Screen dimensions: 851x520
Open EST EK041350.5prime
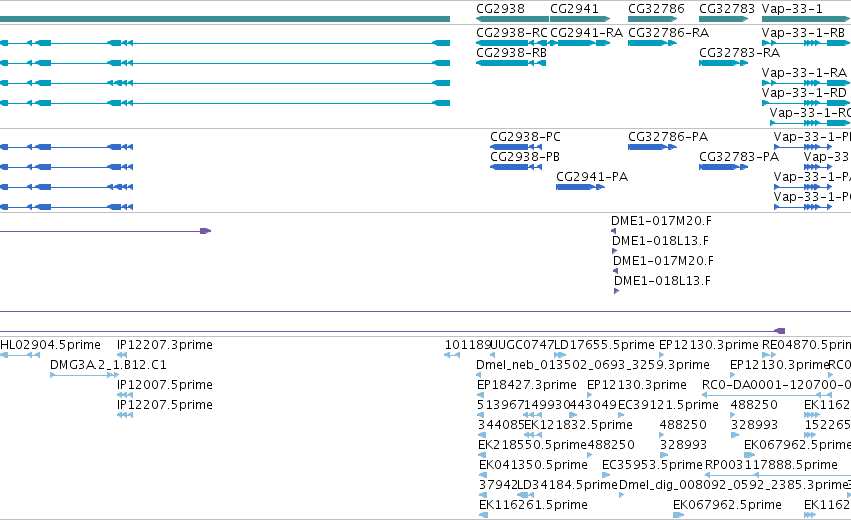(x=533, y=465)
